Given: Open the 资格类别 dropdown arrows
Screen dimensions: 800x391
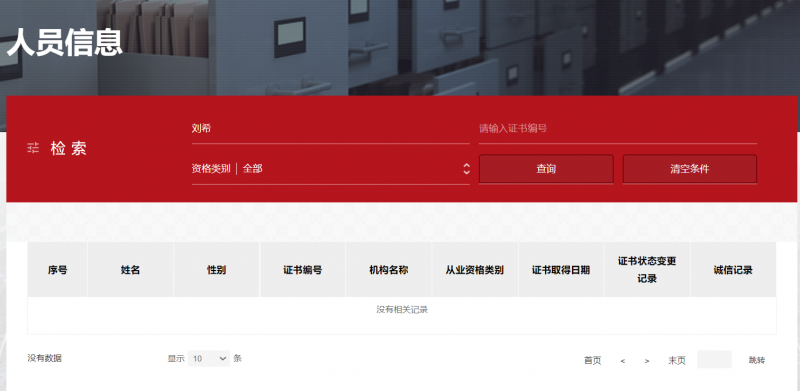Looking at the screenshot, I should (466, 168).
